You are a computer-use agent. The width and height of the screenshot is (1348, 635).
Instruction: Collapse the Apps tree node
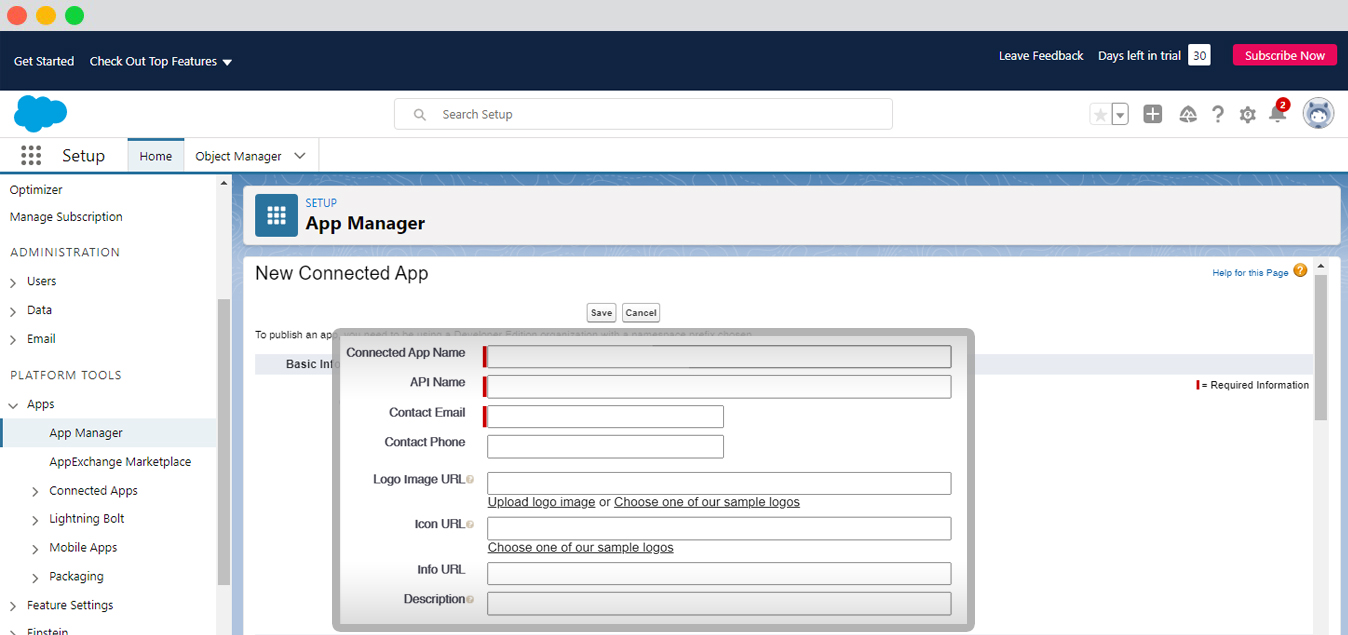tap(13, 405)
